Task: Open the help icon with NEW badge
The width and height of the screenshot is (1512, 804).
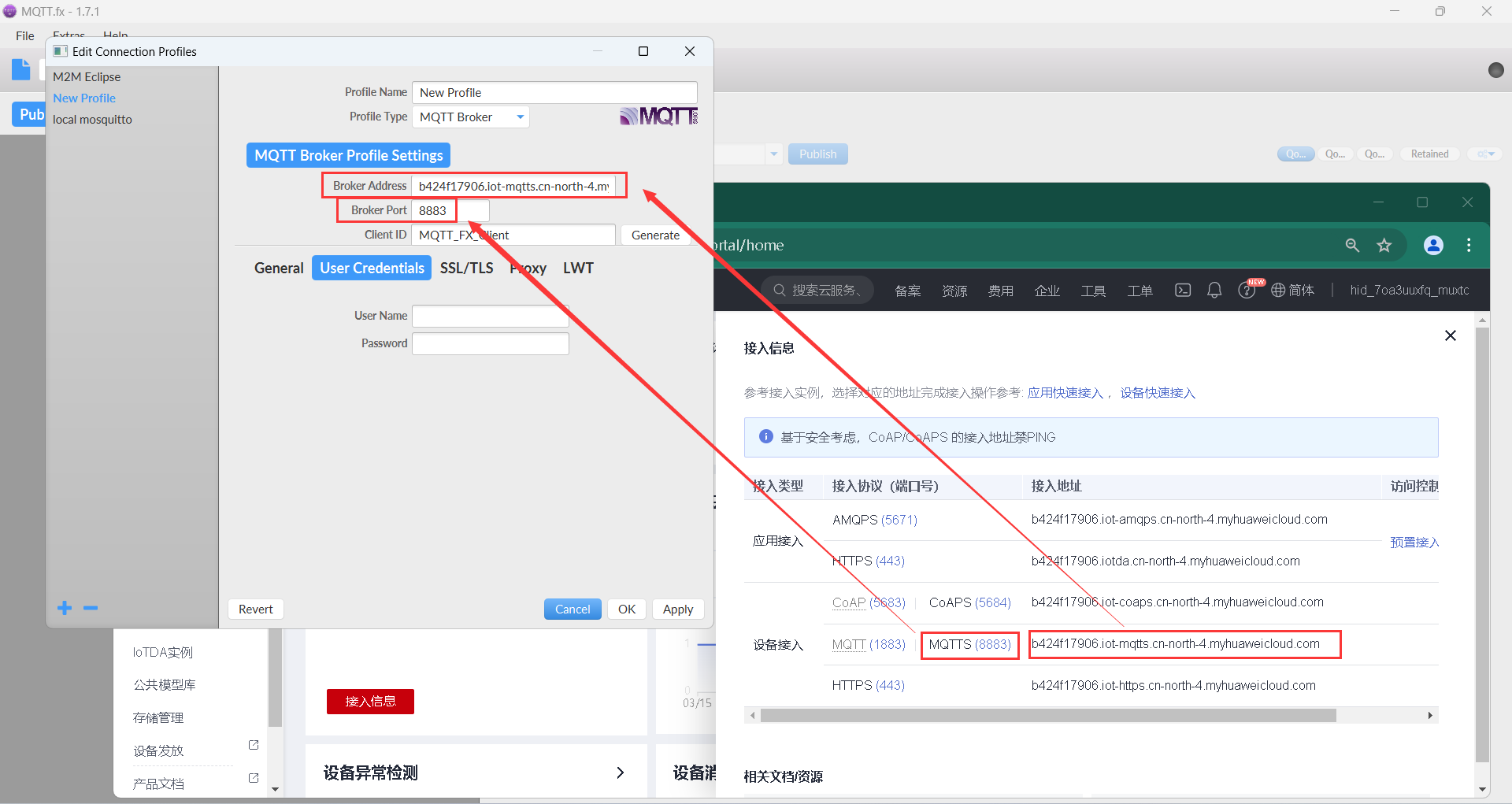Action: tap(1247, 290)
